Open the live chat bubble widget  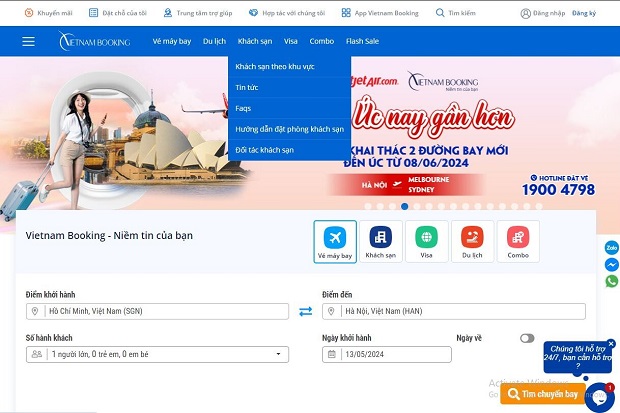599,398
